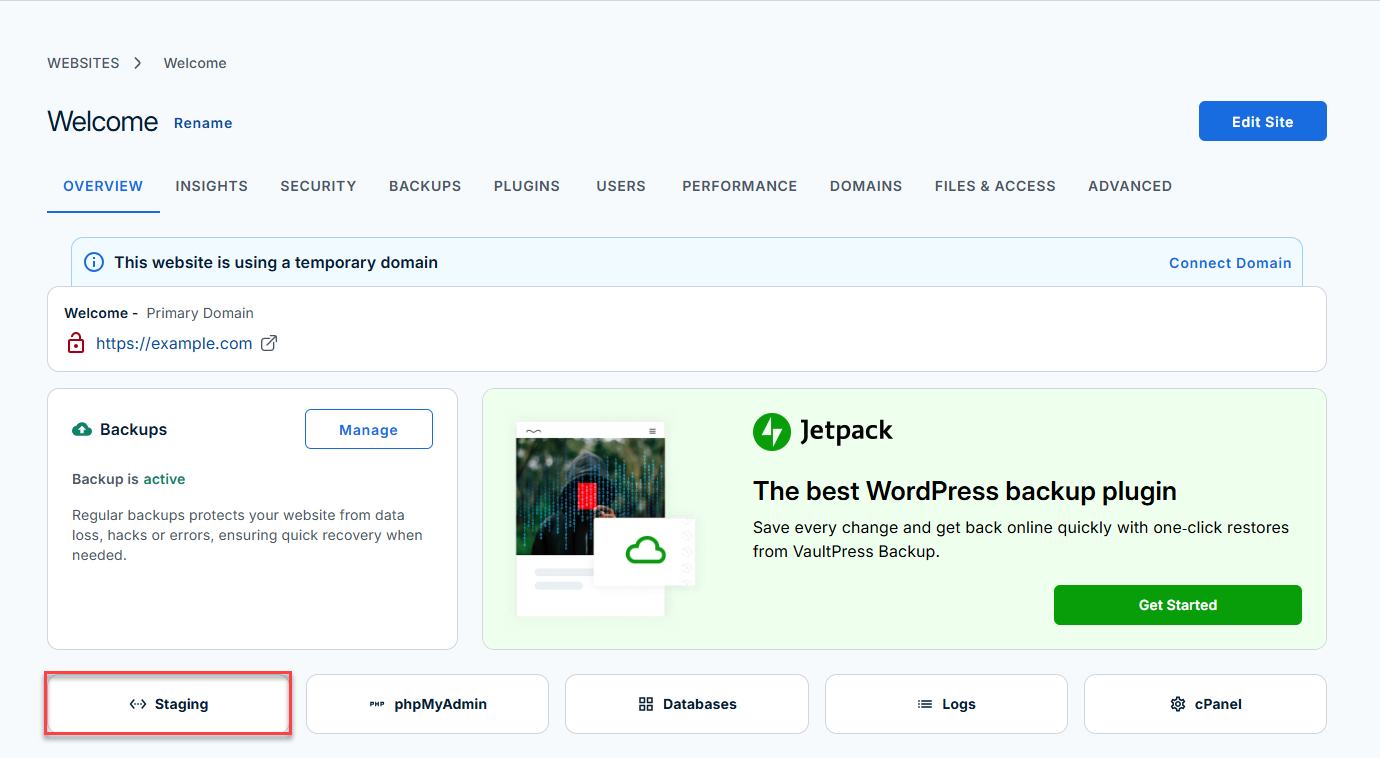
Task: Click the "Primary Domain" label
Action: click(200, 313)
